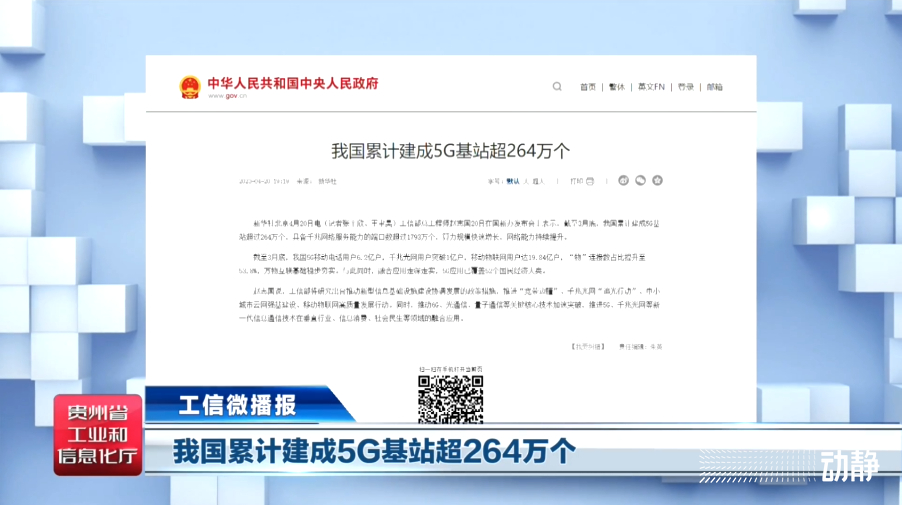Viewport: 902px width, 505px height.
Task: Click the QR code under the article
Action: (449, 400)
